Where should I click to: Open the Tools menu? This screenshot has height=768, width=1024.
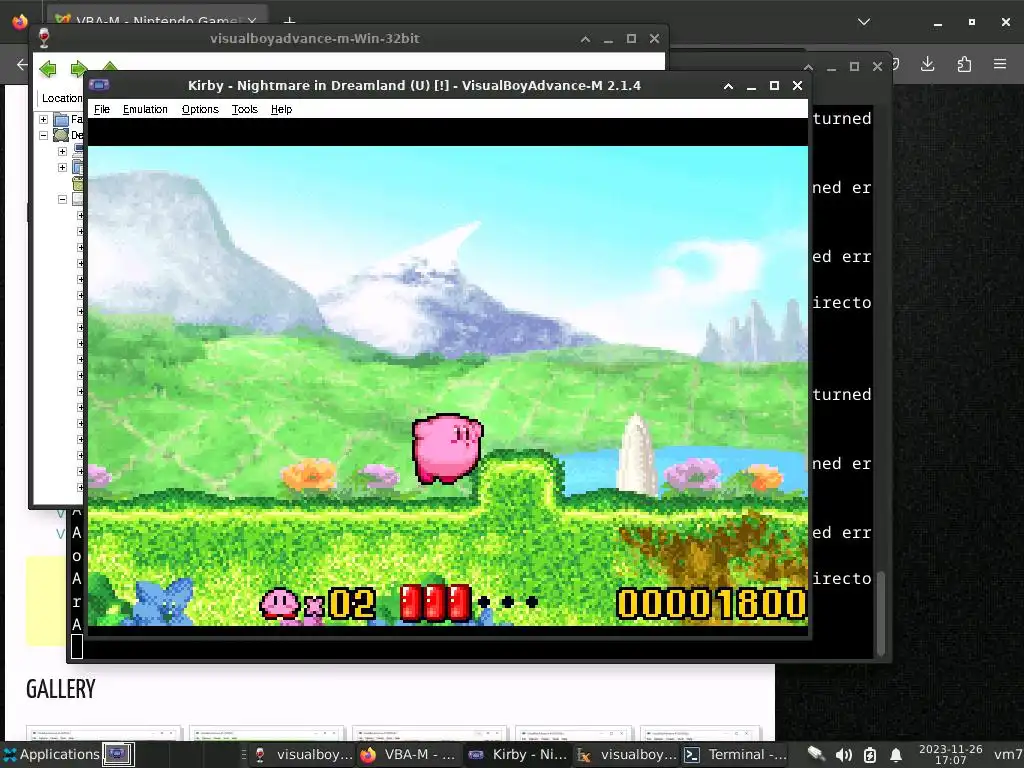coord(244,109)
